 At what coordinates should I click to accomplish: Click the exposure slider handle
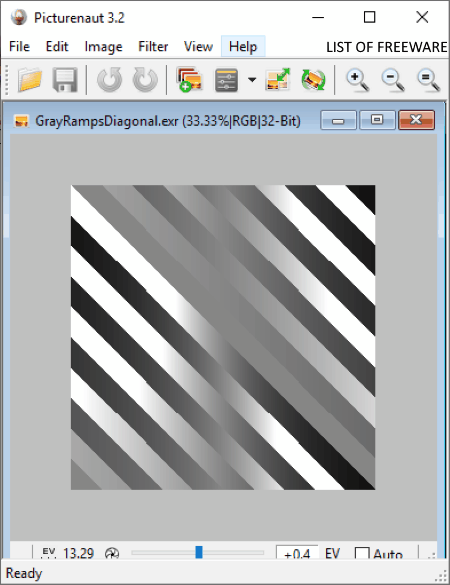coord(199,552)
